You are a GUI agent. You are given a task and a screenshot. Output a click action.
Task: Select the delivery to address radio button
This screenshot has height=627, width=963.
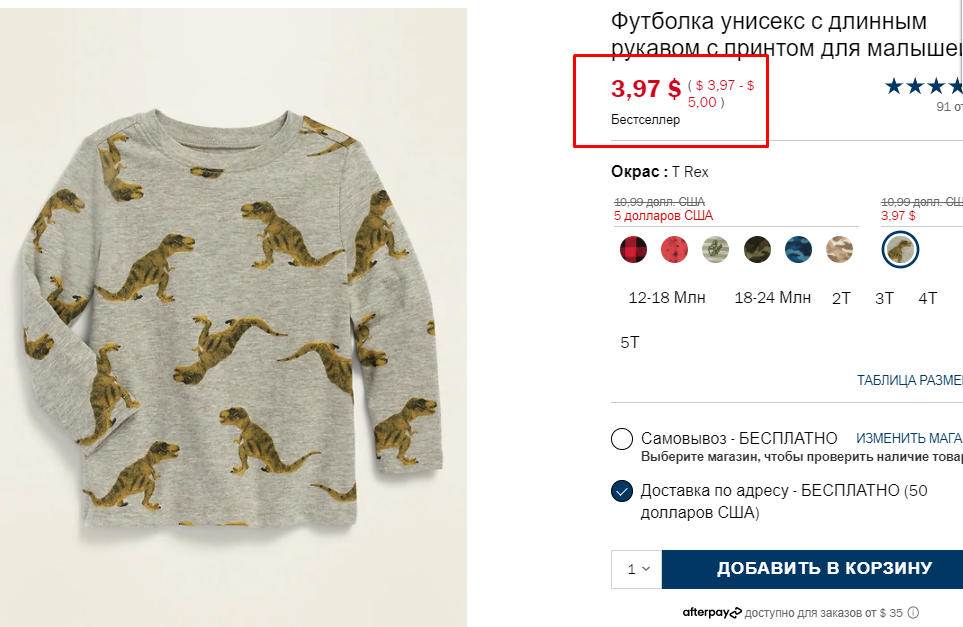click(x=622, y=491)
